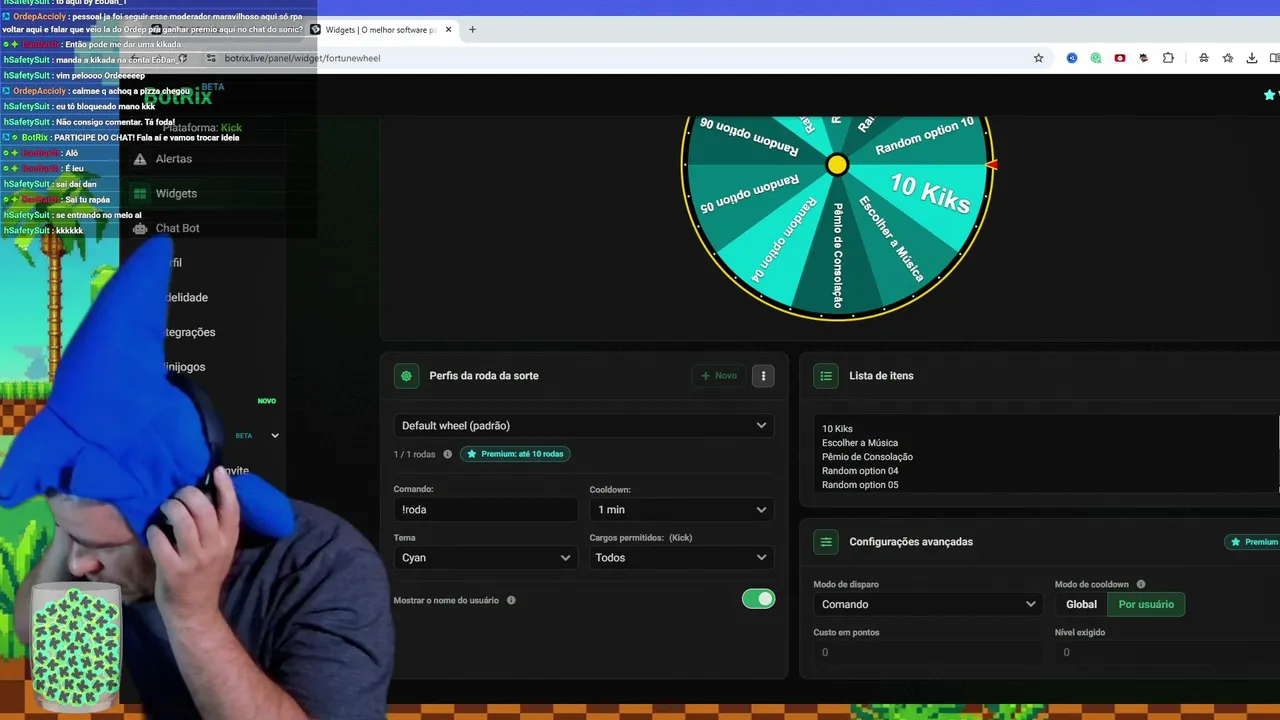
Task: Select 'Random option 05' in the item list
Action: click(860, 485)
